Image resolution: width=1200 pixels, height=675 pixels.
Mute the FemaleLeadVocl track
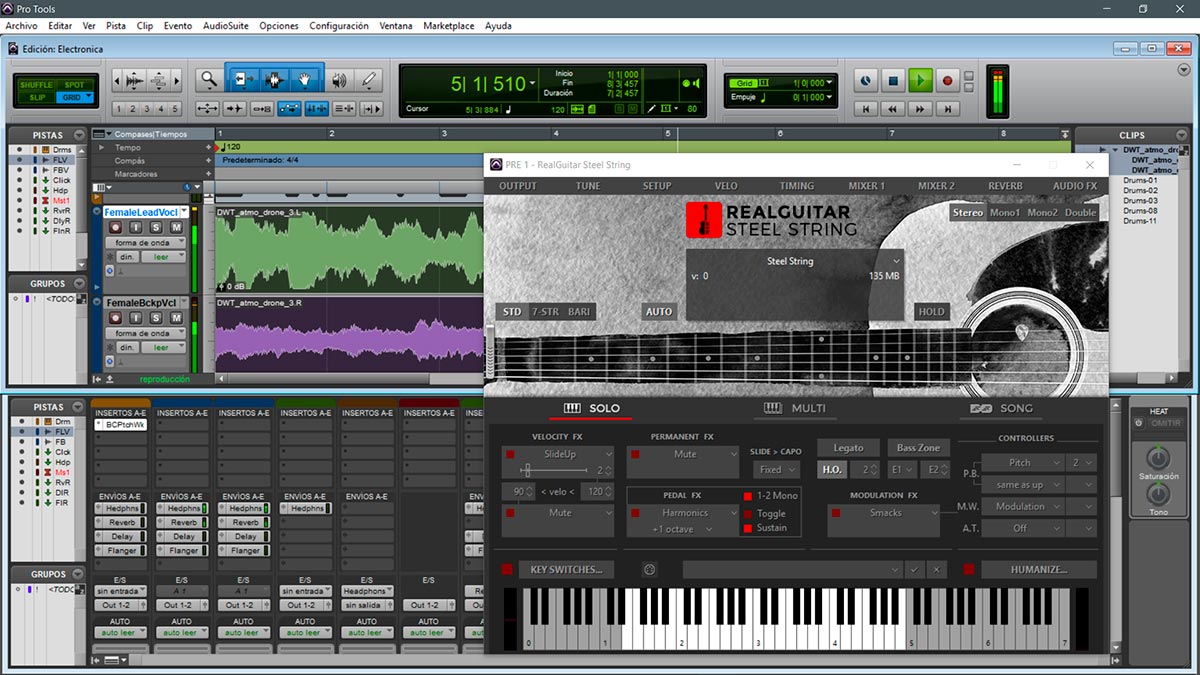pos(176,228)
